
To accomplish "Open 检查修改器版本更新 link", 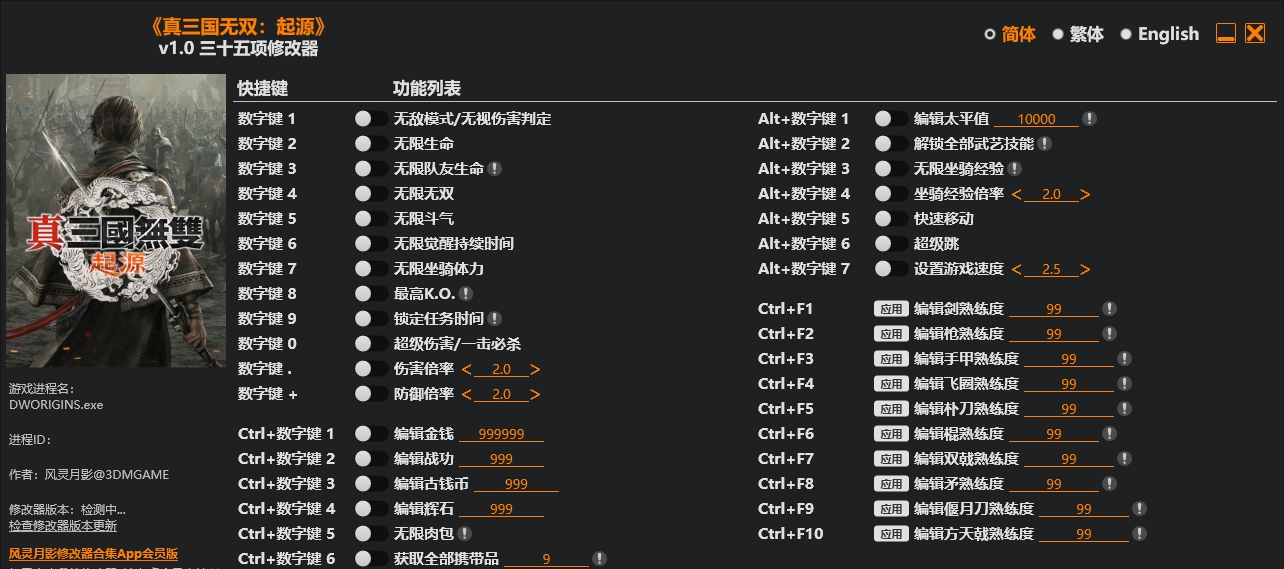I will tap(63, 526).
